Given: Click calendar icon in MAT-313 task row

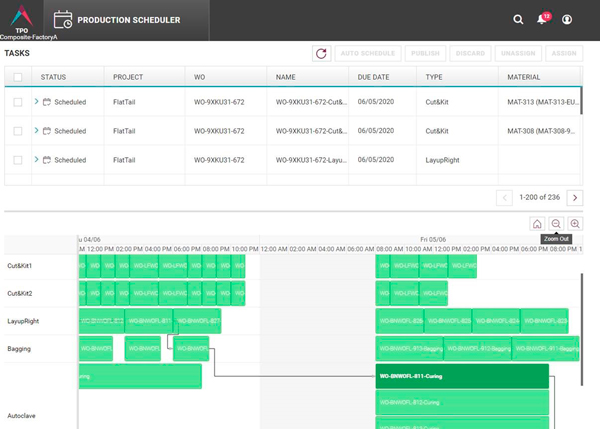Looking at the screenshot, I should 47,102.
